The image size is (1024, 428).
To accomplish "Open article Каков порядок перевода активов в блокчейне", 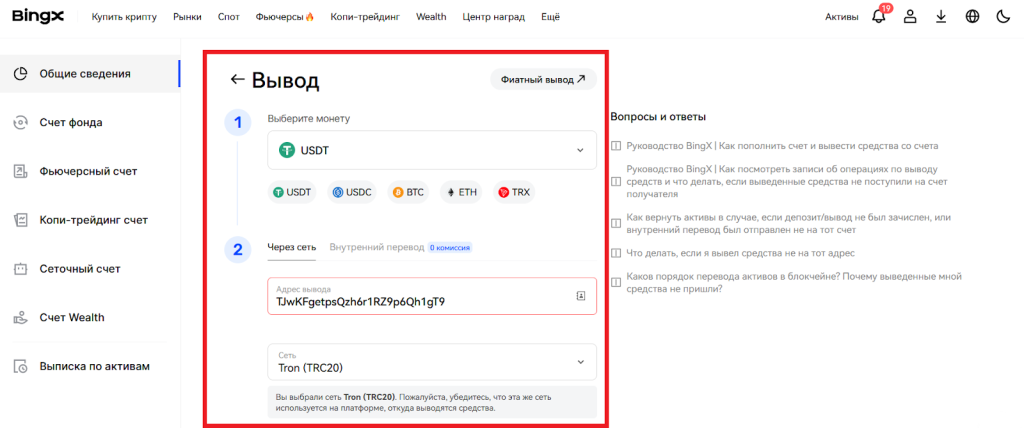I will pos(793,282).
